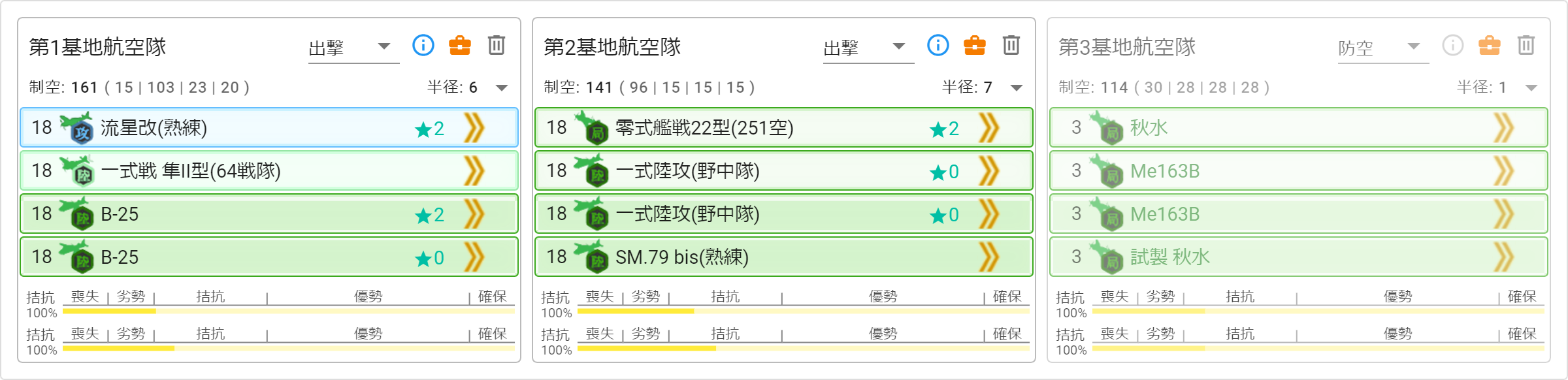Click the 流星改(熟練) aircraft type icon
1568x380 pixels.
pos(77,127)
